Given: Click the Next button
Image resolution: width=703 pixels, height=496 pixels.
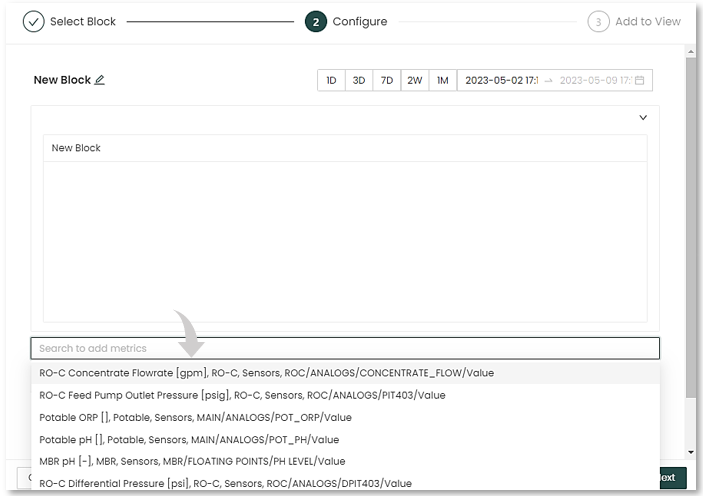Looking at the screenshot, I should click(673, 478).
